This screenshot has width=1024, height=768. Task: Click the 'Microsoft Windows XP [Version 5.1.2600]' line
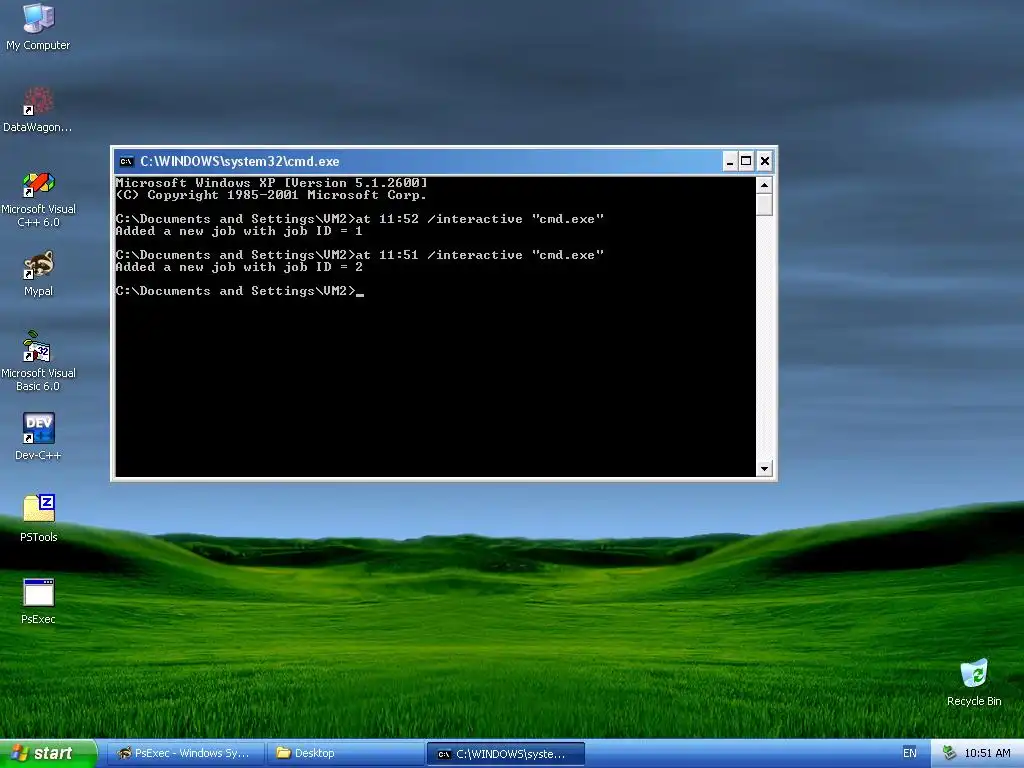(272, 183)
